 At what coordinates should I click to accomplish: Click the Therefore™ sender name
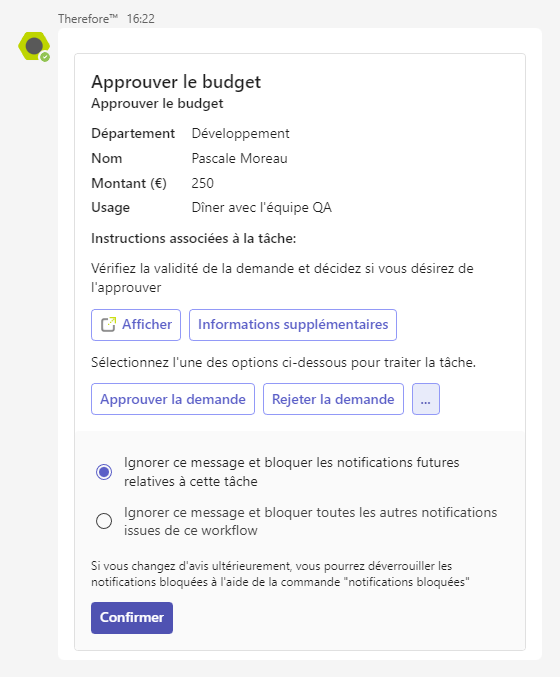pos(88,19)
